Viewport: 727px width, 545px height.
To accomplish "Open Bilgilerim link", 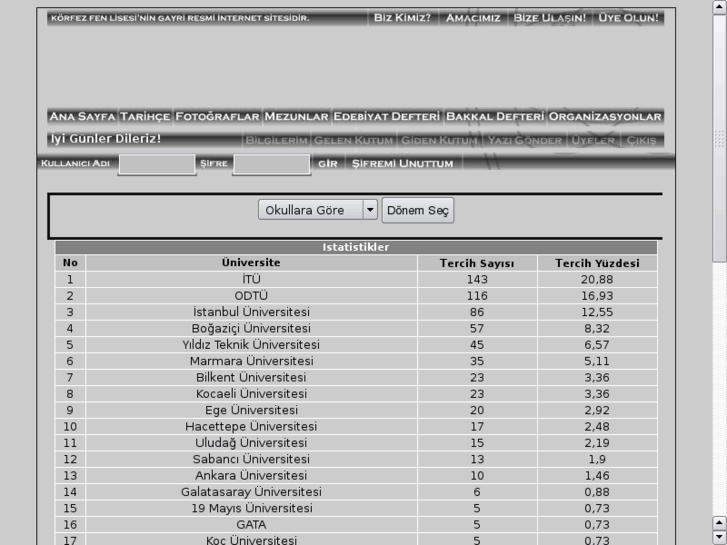I will pyautogui.click(x=276, y=140).
